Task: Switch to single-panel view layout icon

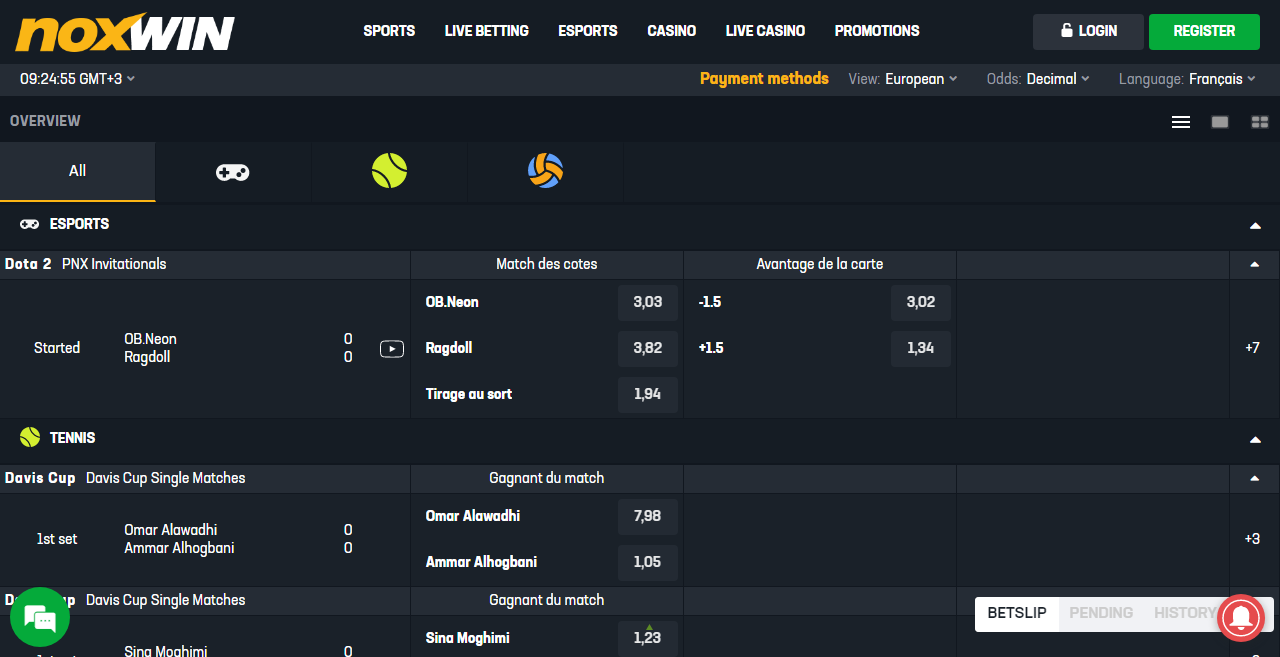Action: (x=1220, y=122)
